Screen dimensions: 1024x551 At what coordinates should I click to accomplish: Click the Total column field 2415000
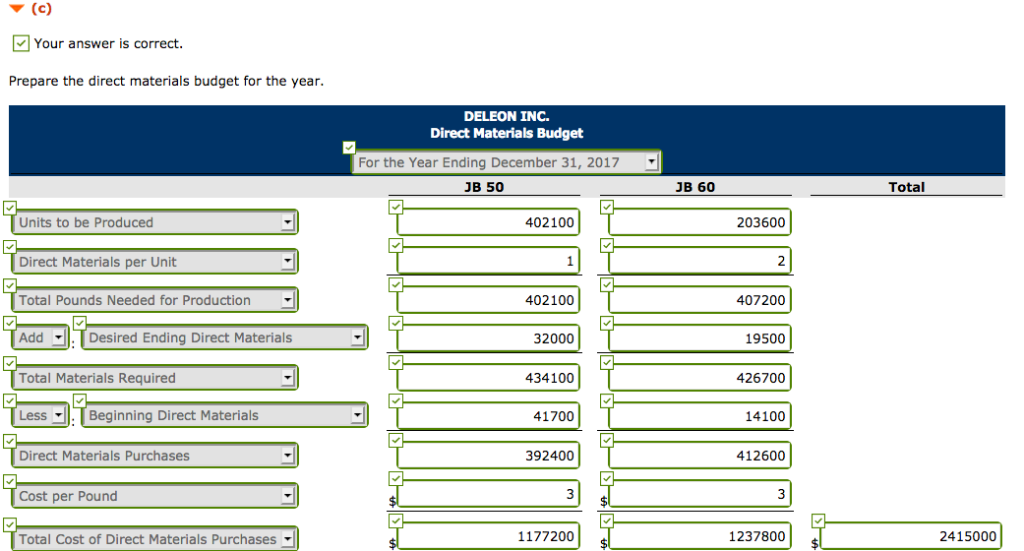(x=910, y=536)
